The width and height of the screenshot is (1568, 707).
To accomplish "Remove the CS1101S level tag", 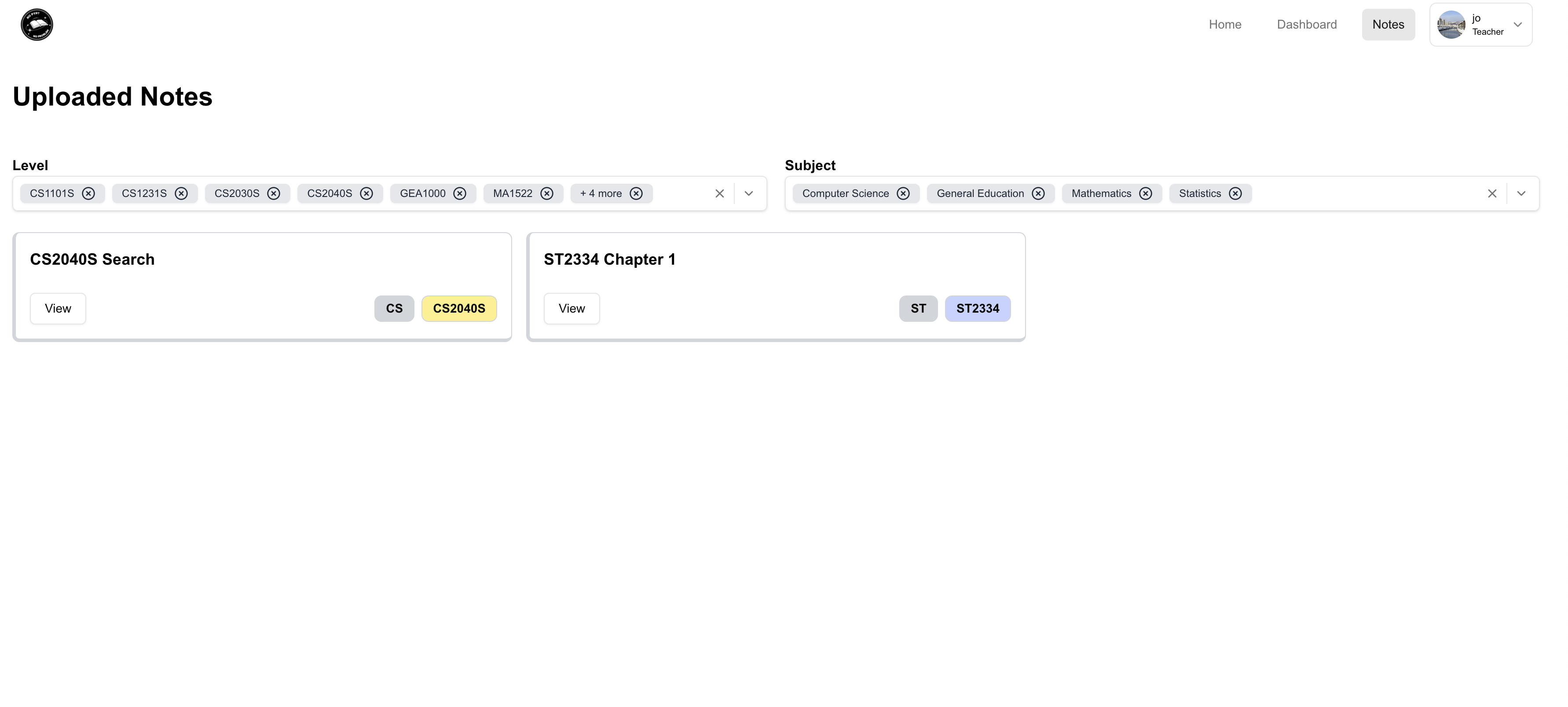I will (88, 193).
